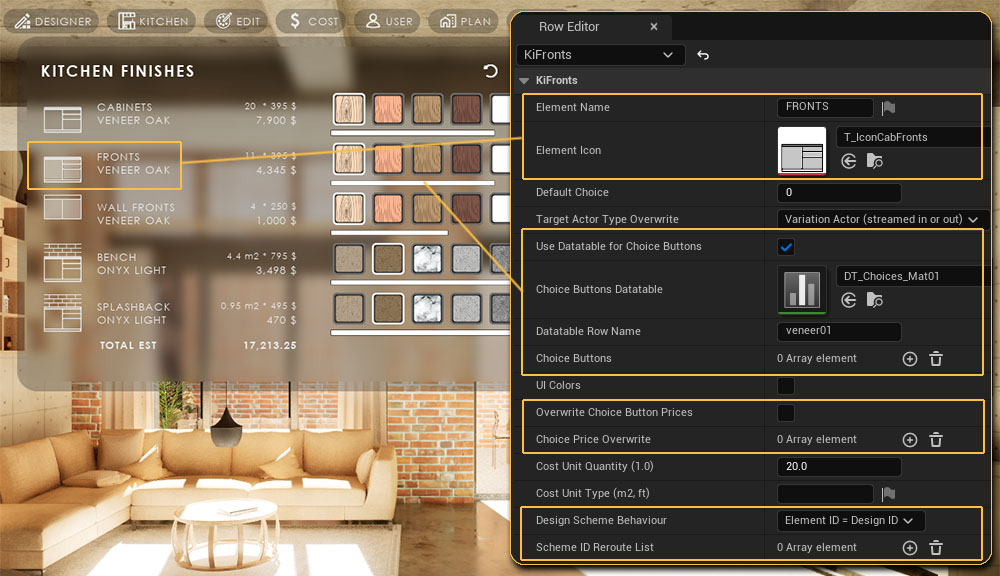Click the reset arrow next to KiFronts dropdown
Screen dimensions: 1000x576
pos(703,55)
